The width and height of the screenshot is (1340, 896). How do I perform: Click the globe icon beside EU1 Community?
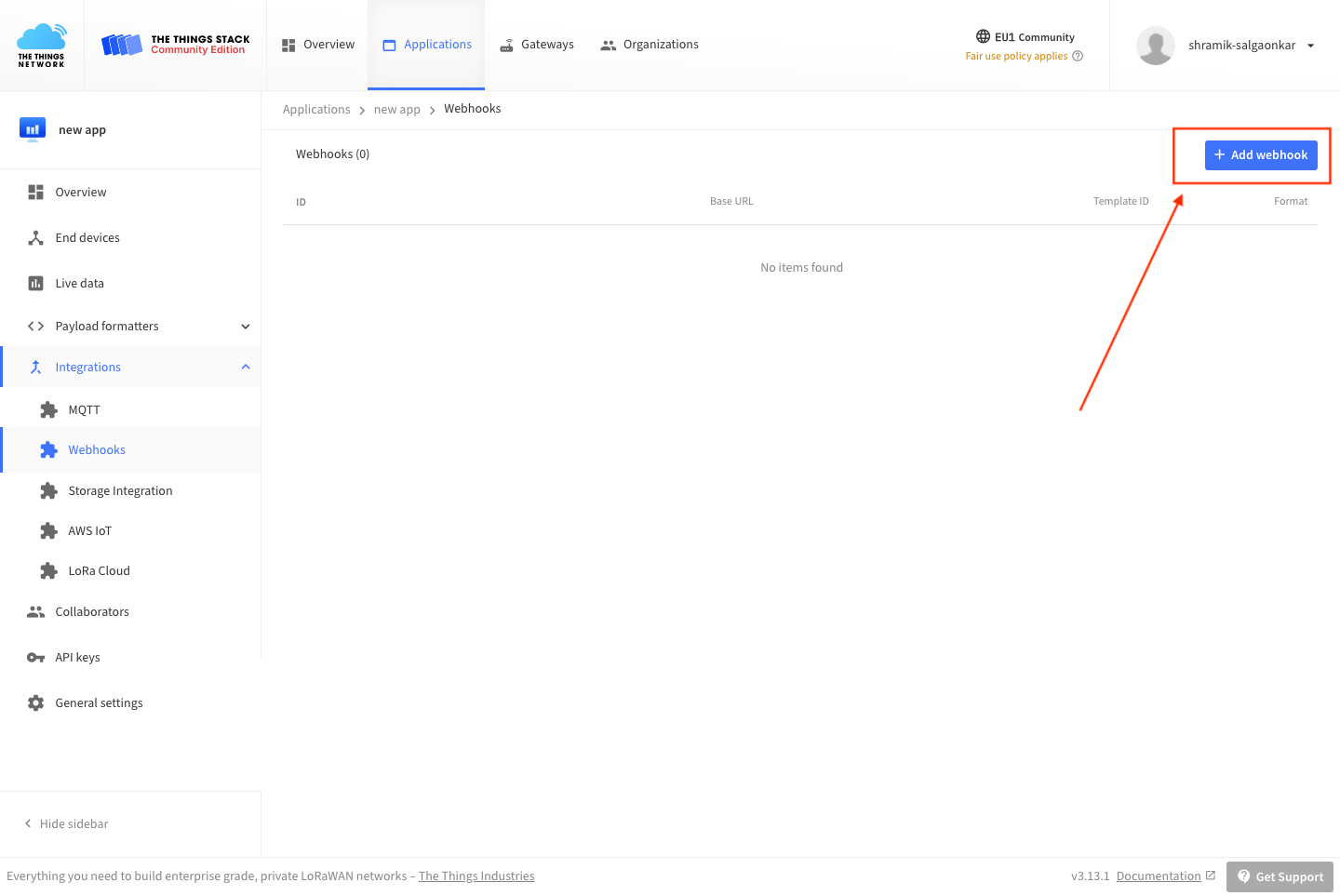pos(983,36)
